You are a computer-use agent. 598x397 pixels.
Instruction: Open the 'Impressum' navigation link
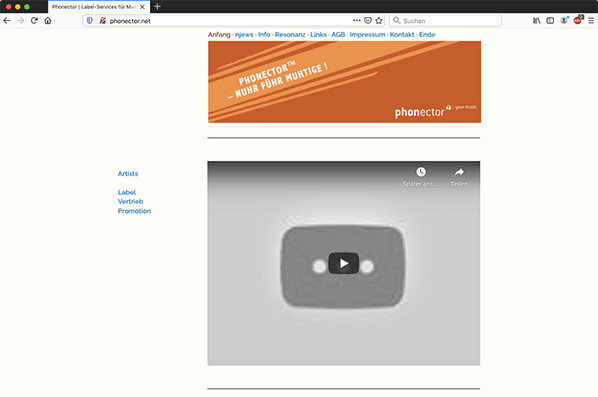367,34
